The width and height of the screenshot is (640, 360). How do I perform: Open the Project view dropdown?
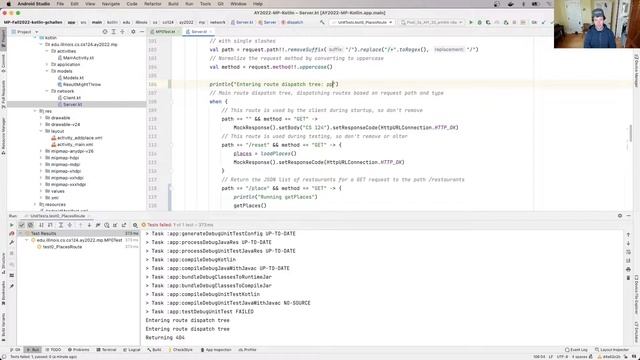24,31
